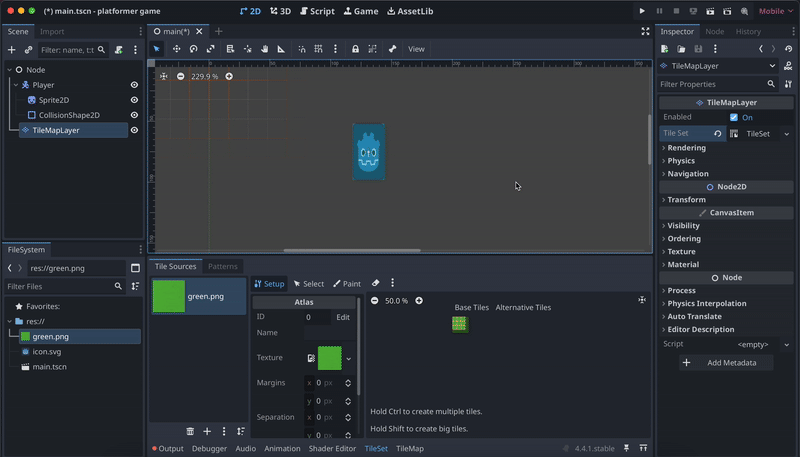Click the Edit button beside atlas ID
Viewport: 800px width, 457px height.
pos(342,317)
